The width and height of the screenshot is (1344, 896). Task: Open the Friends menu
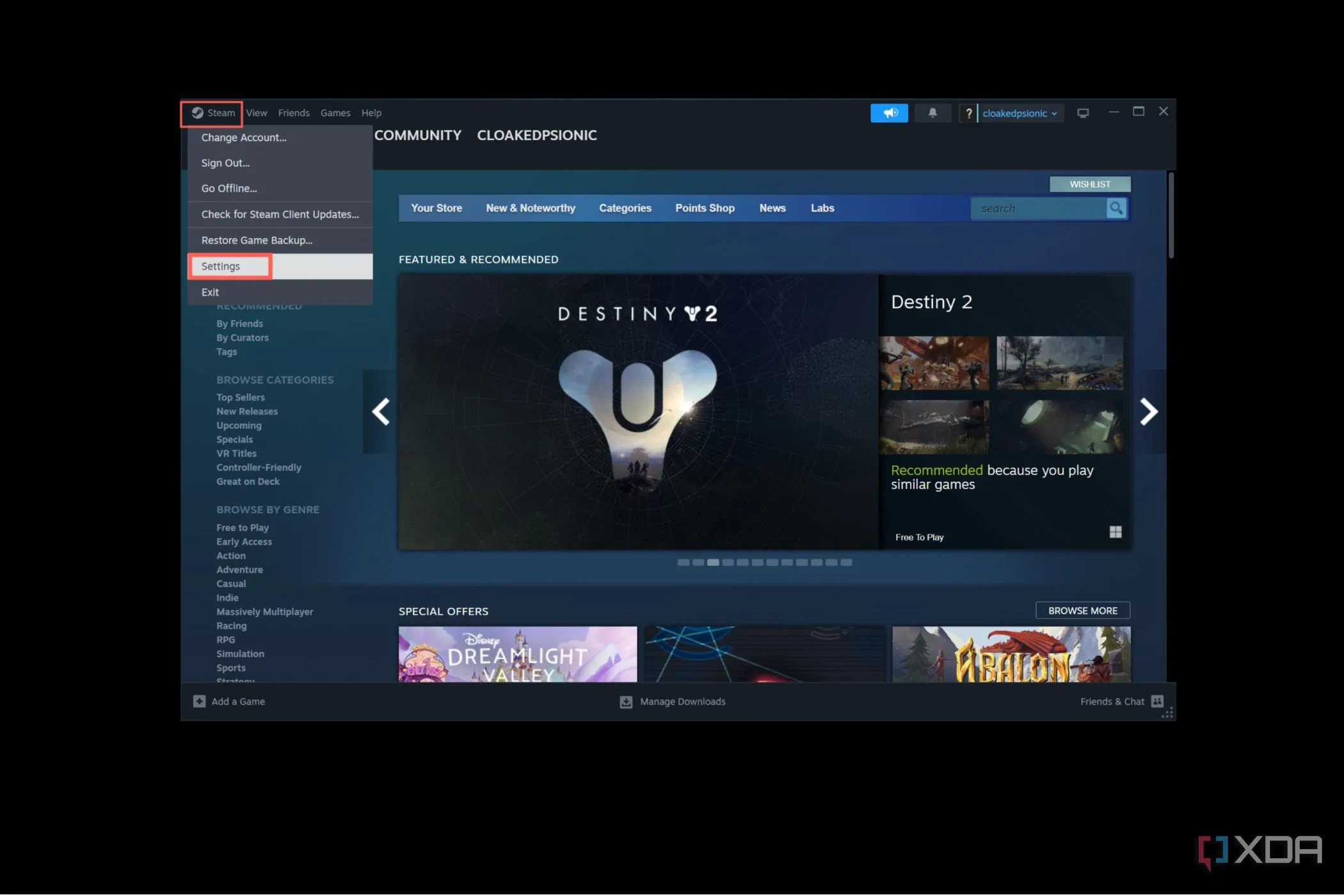[x=294, y=113]
